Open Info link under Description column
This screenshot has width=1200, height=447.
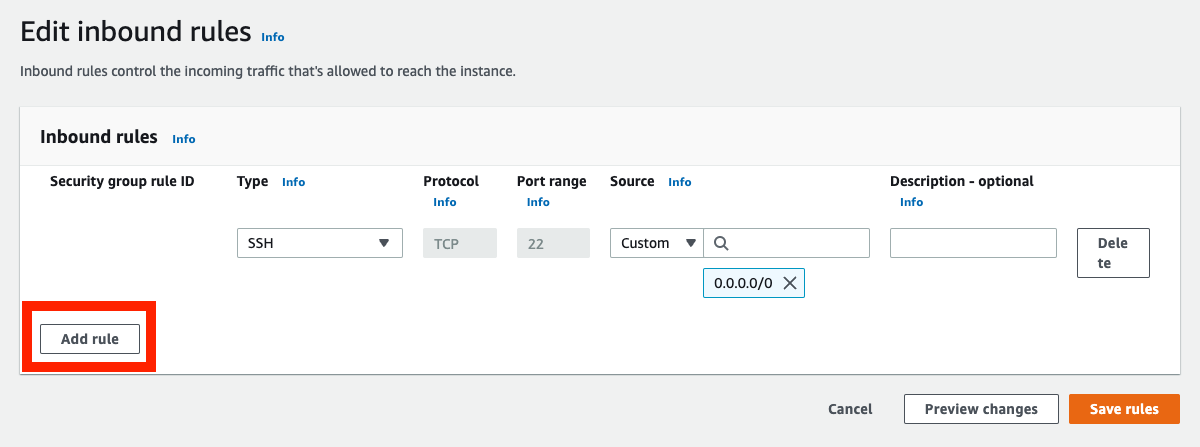pyautogui.click(x=912, y=202)
